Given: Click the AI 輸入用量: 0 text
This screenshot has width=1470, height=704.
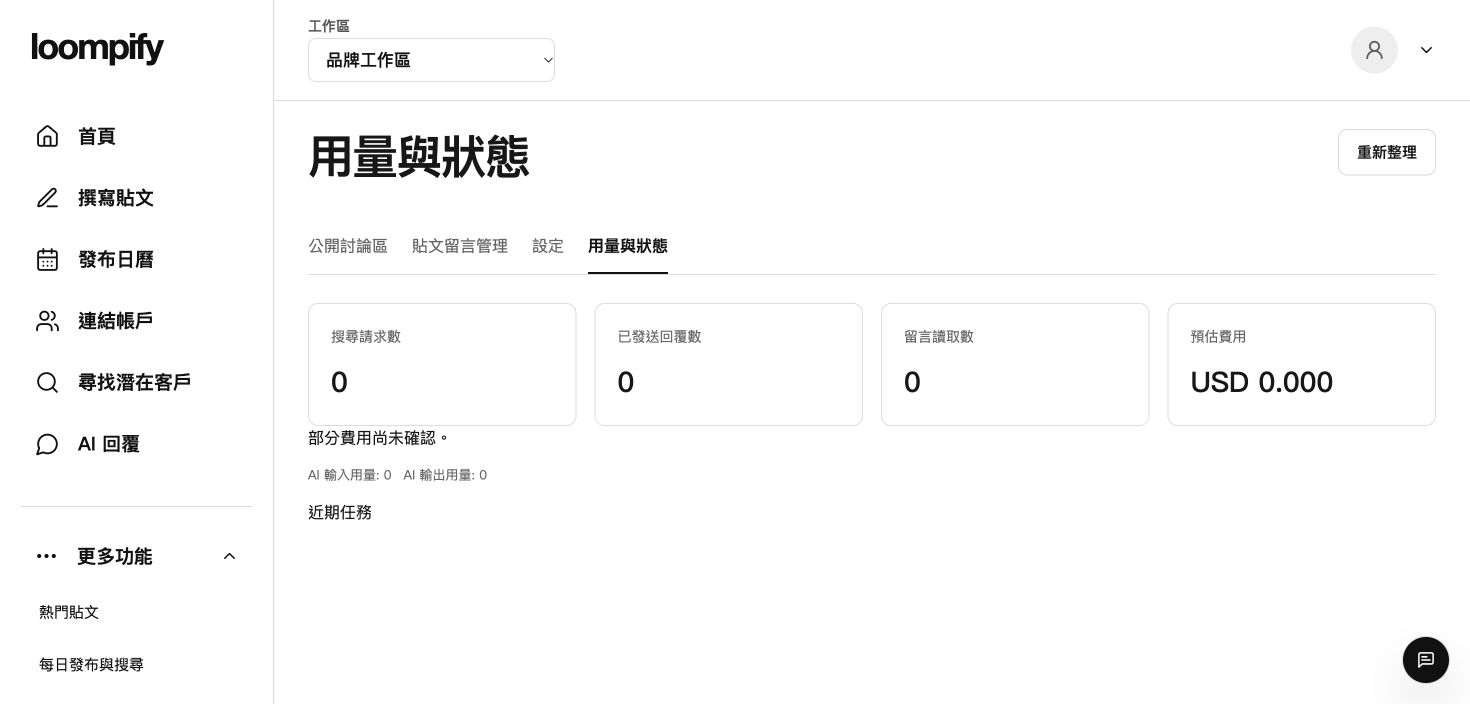Looking at the screenshot, I should coord(350,475).
